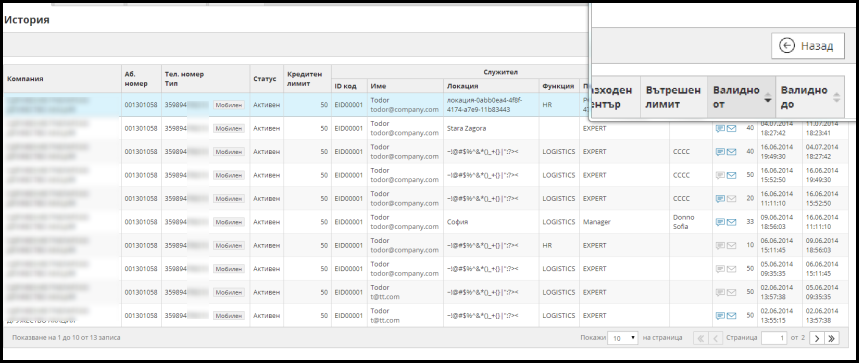Click the Назад back button
This screenshot has height=363, width=859.
tap(808, 46)
